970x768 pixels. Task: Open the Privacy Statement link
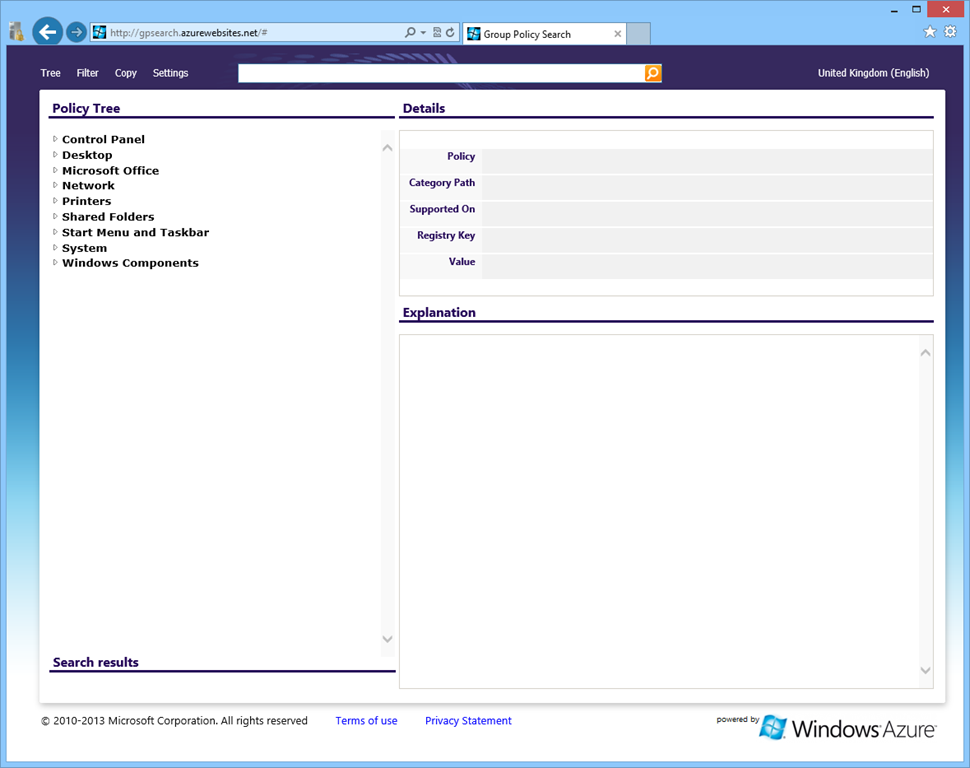click(x=468, y=721)
